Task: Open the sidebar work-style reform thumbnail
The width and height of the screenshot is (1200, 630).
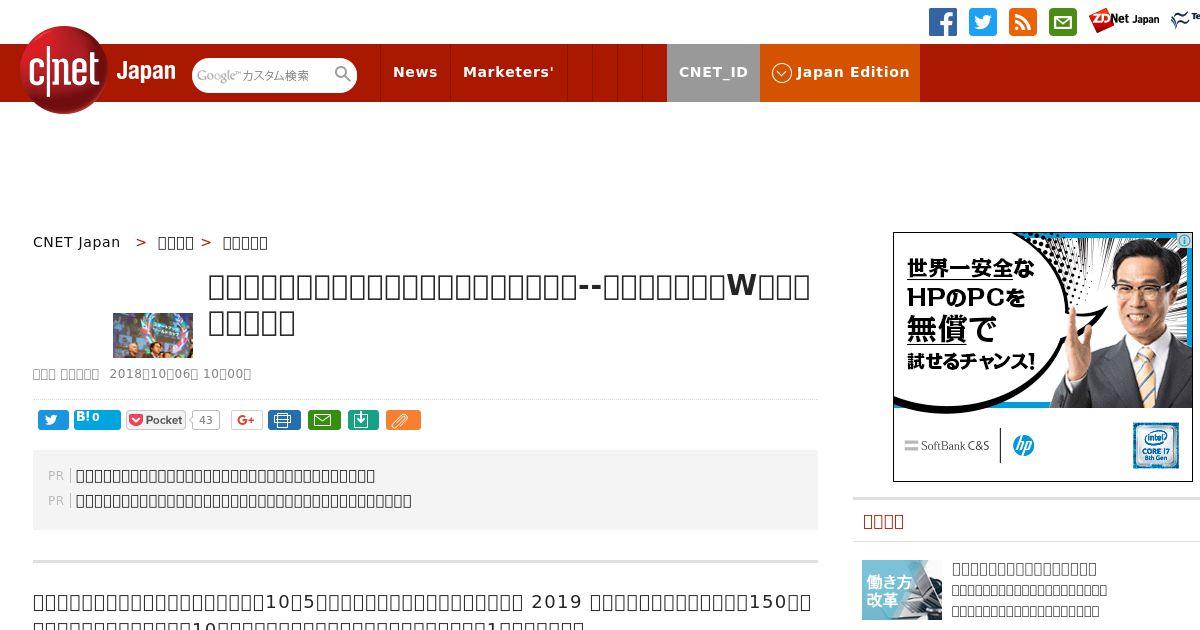Action: tap(902, 590)
